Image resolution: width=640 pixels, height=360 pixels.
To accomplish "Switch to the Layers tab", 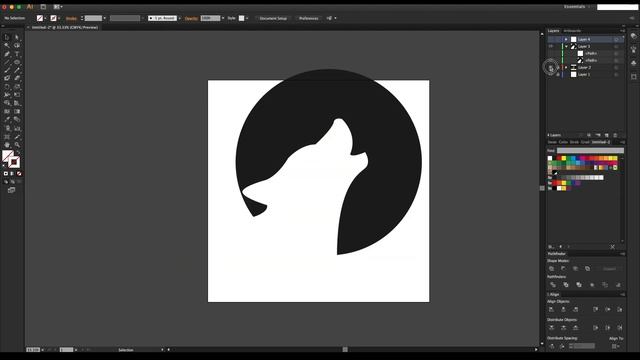I will 553,31.
